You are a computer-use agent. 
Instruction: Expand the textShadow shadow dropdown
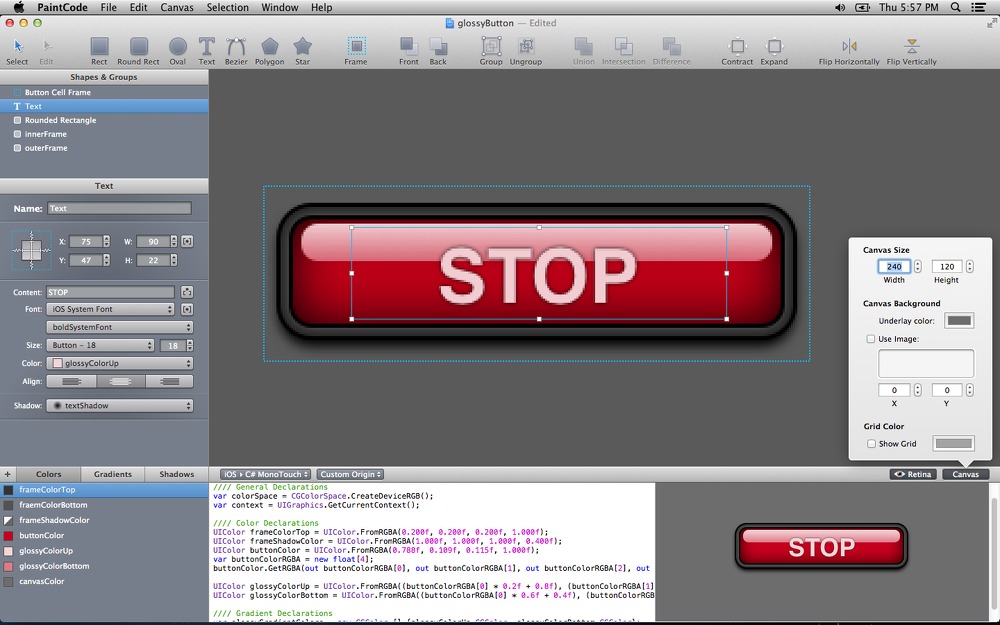tap(120, 406)
